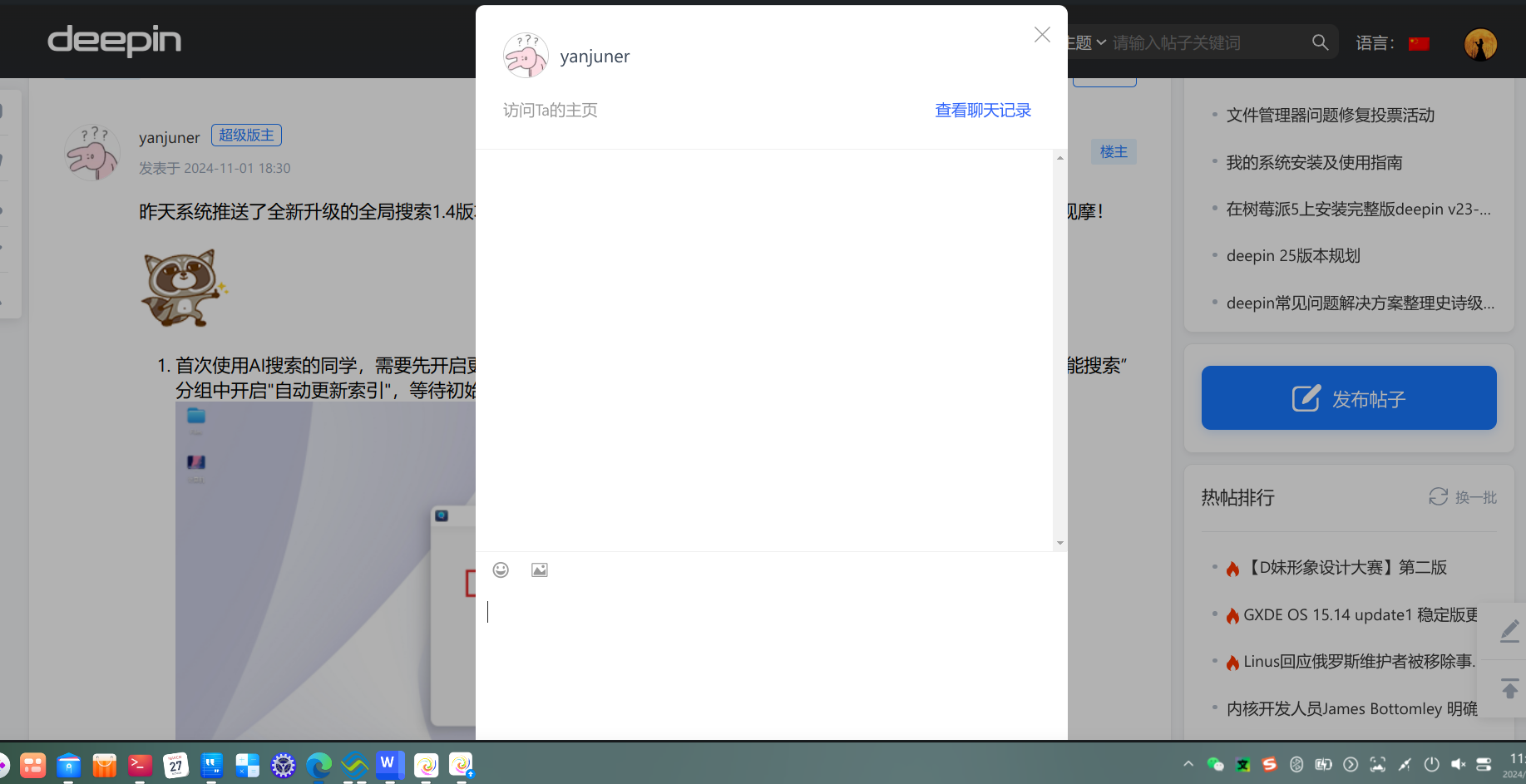Click the WeChat tray icon
The height and width of the screenshot is (784, 1526).
1215,764
